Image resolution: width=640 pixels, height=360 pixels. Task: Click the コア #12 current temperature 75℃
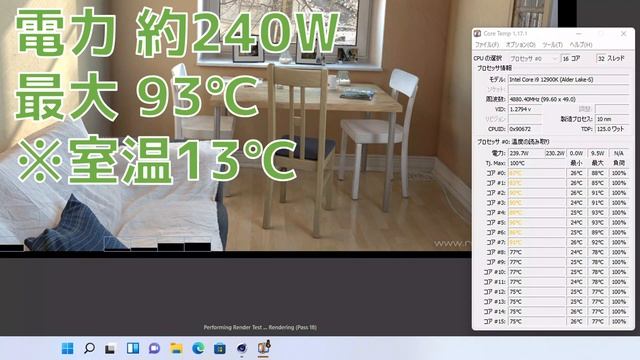click(536, 292)
